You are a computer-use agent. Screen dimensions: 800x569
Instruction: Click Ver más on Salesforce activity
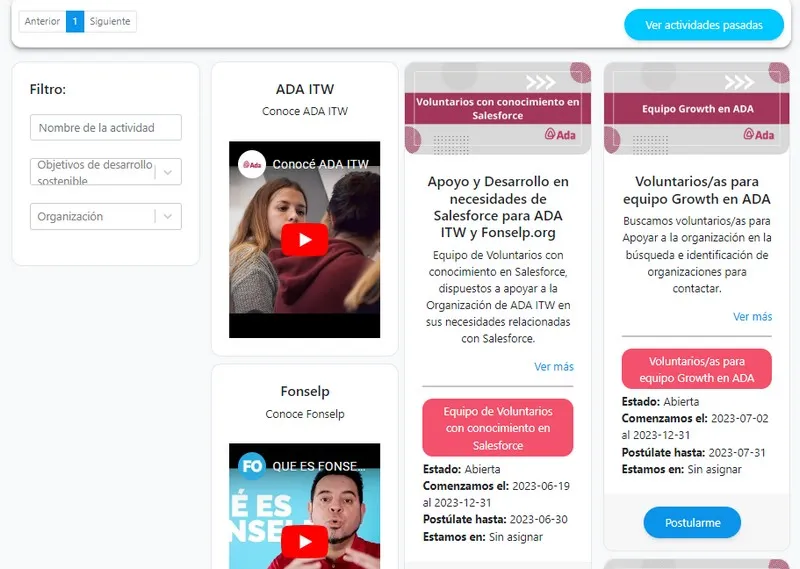[x=553, y=367]
